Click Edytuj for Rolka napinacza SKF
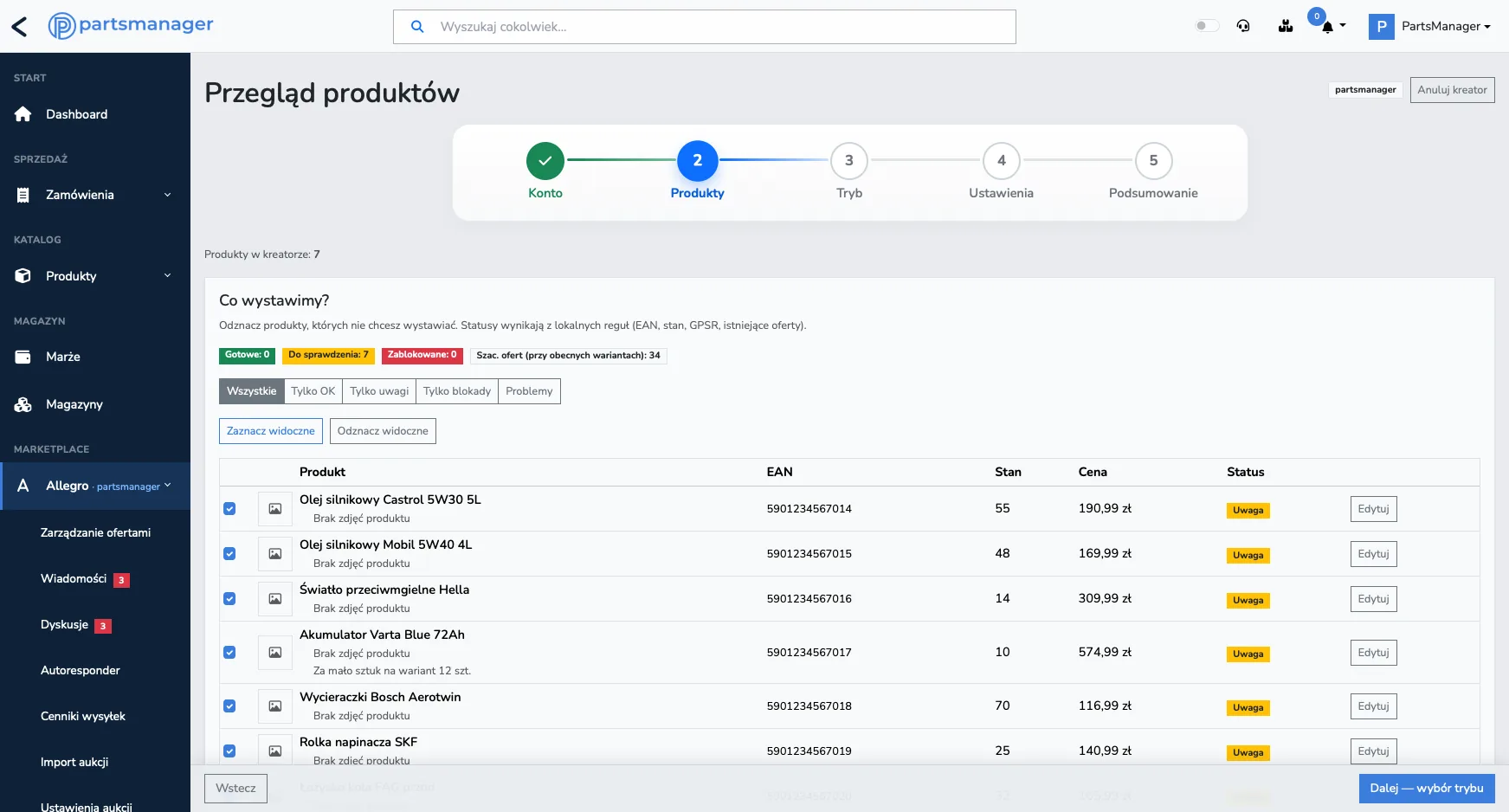This screenshot has height=812, width=1509. [x=1373, y=751]
